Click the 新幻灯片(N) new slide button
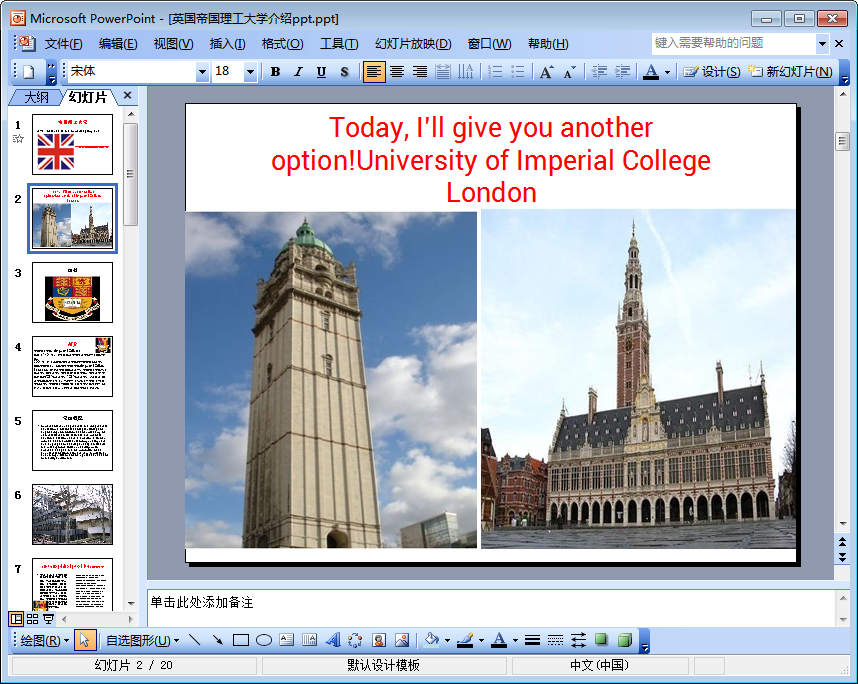This screenshot has height=684, width=858. [x=791, y=72]
